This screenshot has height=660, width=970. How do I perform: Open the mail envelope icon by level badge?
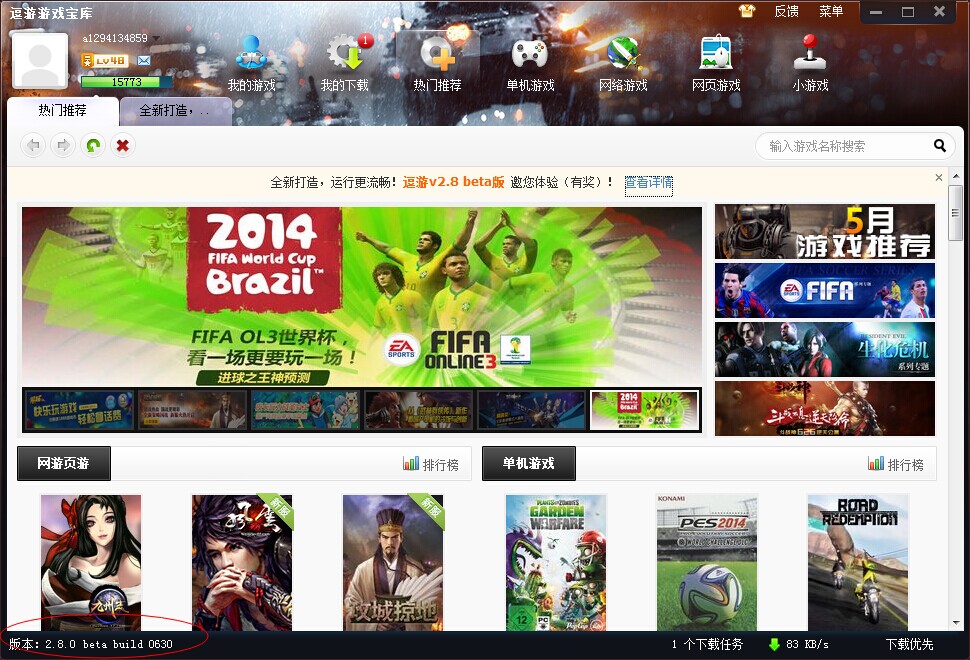point(144,61)
